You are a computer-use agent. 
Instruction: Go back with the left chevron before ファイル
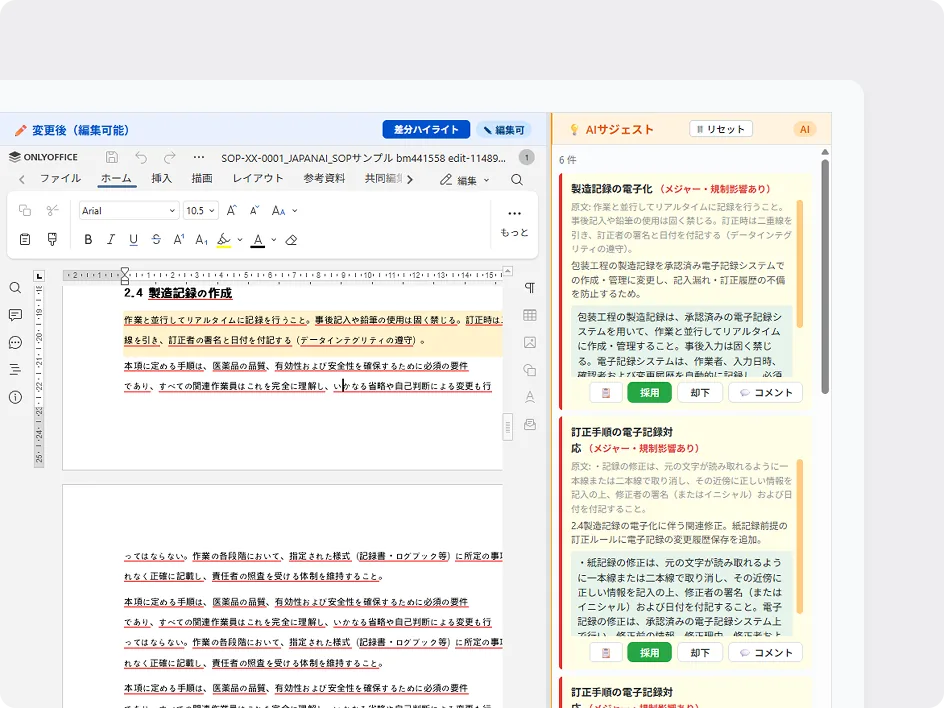tap(22, 179)
